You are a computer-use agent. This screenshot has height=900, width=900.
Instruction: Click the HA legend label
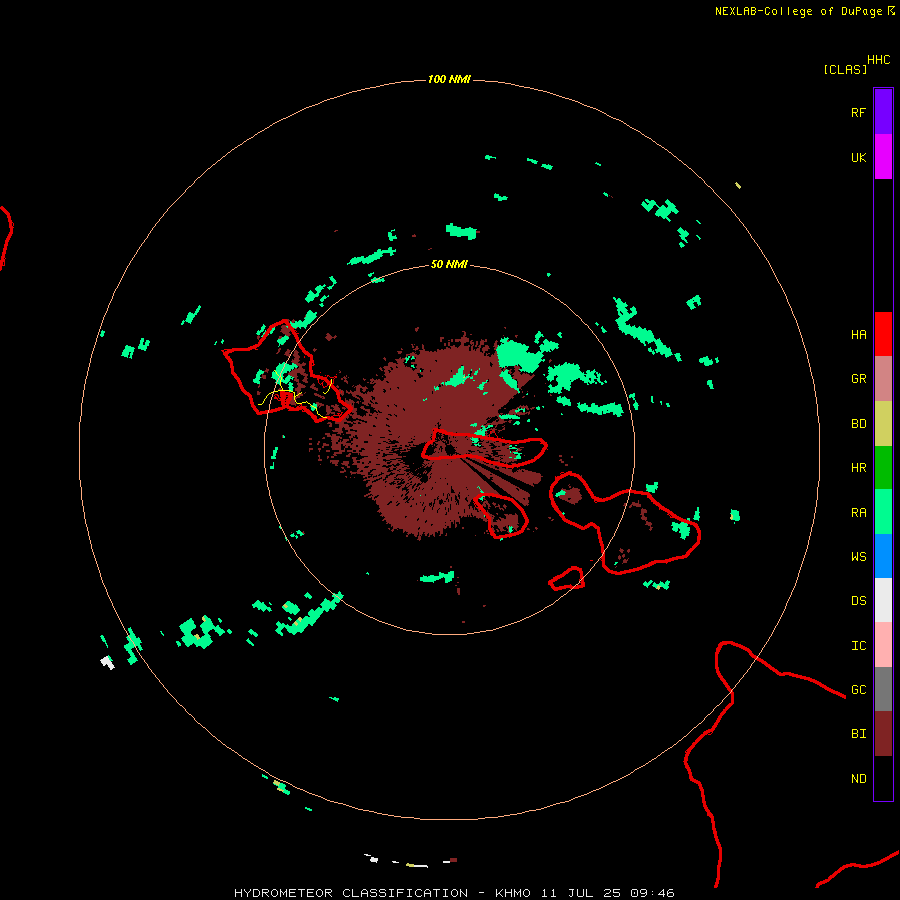point(858,335)
